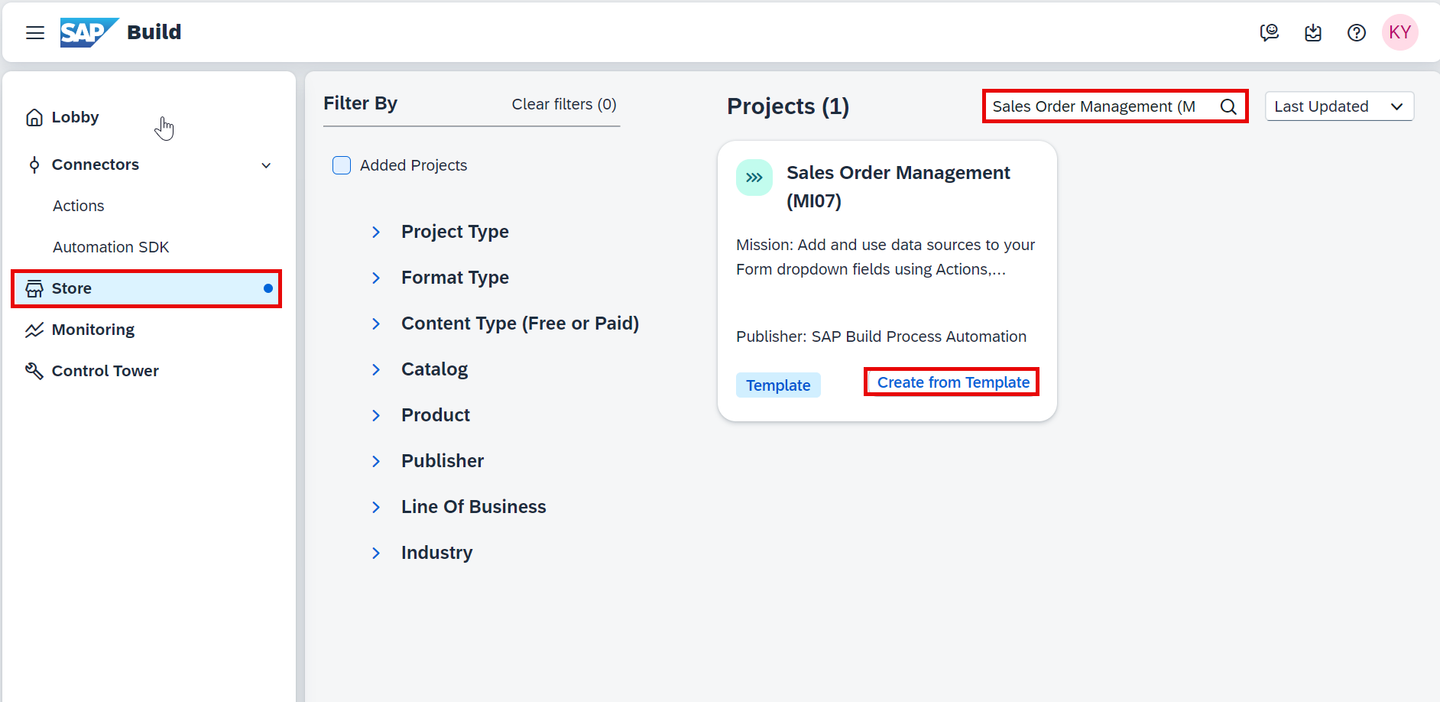This screenshot has width=1440, height=702.
Task: Click Publisher: SAP Build Process Automation text
Action: tap(881, 337)
